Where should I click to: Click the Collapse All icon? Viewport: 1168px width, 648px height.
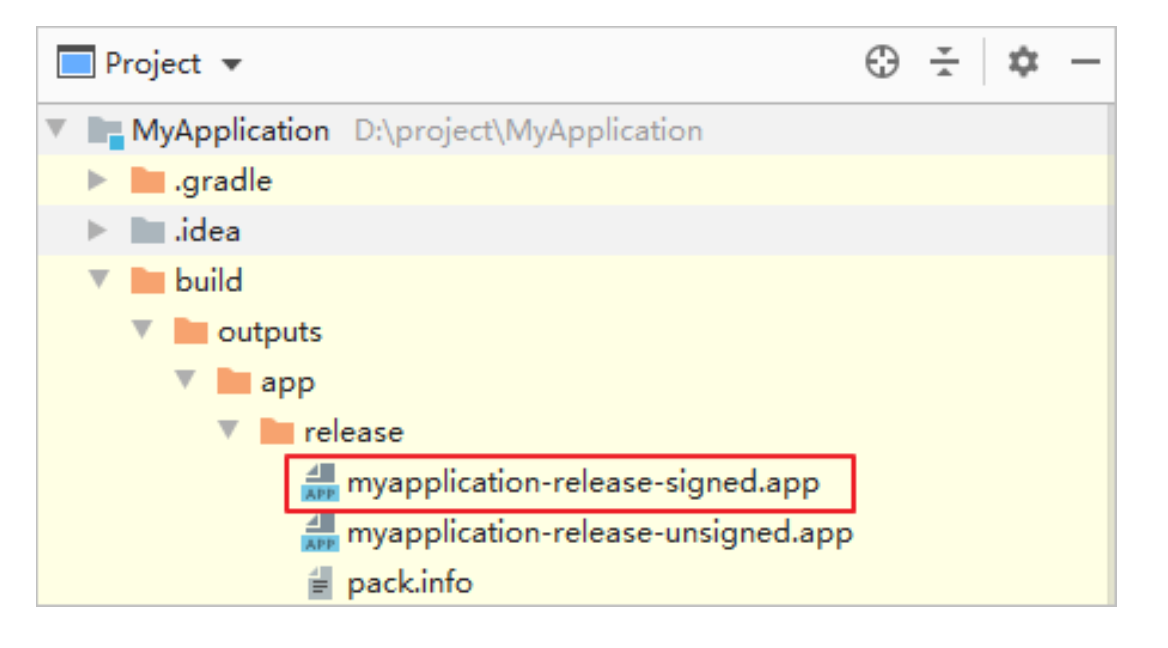(943, 63)
